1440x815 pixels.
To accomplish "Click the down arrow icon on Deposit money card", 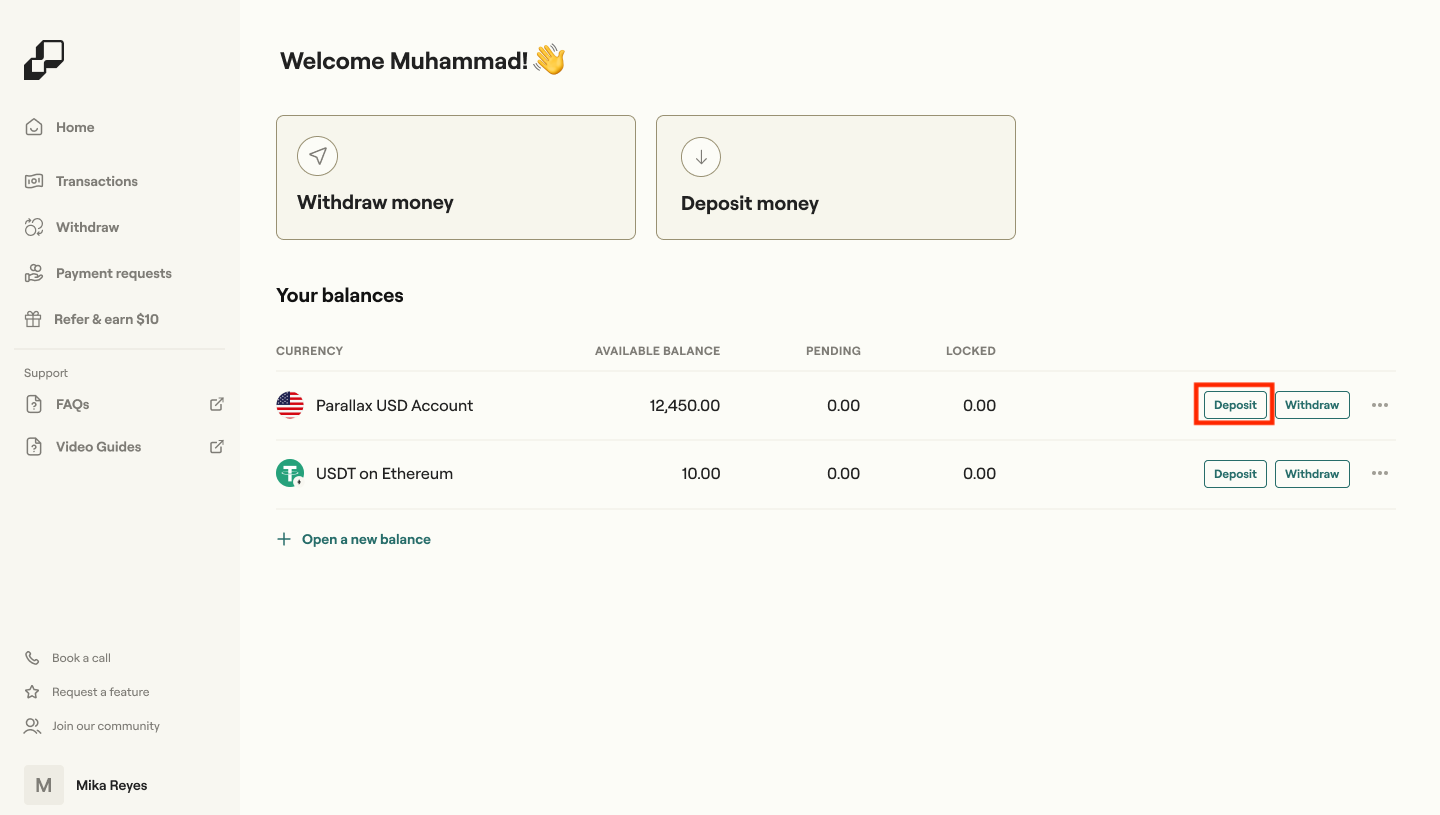I will pyautogui.click(x=700, y=156).
